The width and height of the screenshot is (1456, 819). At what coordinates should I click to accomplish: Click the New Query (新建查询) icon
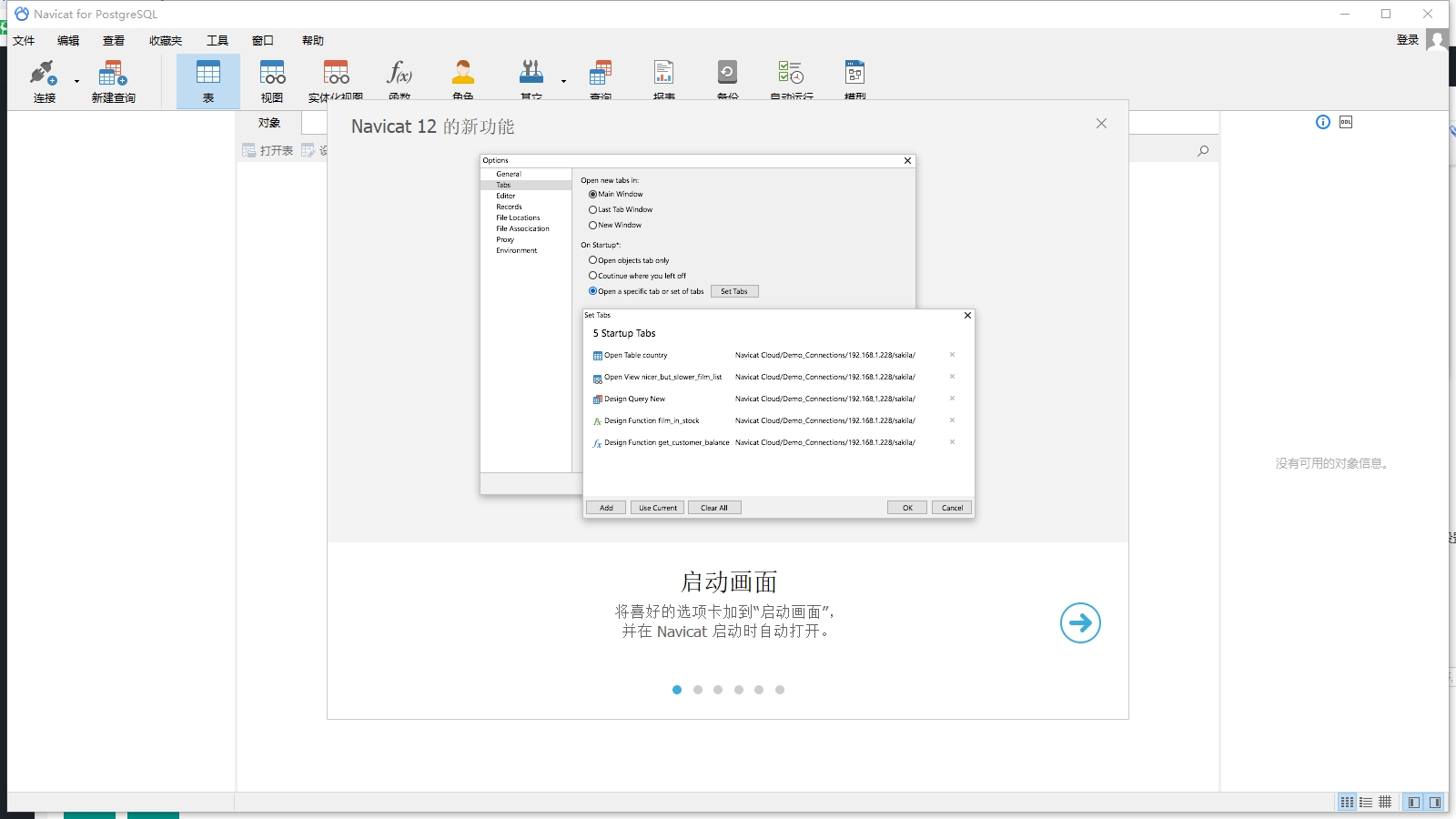[113, 80]
